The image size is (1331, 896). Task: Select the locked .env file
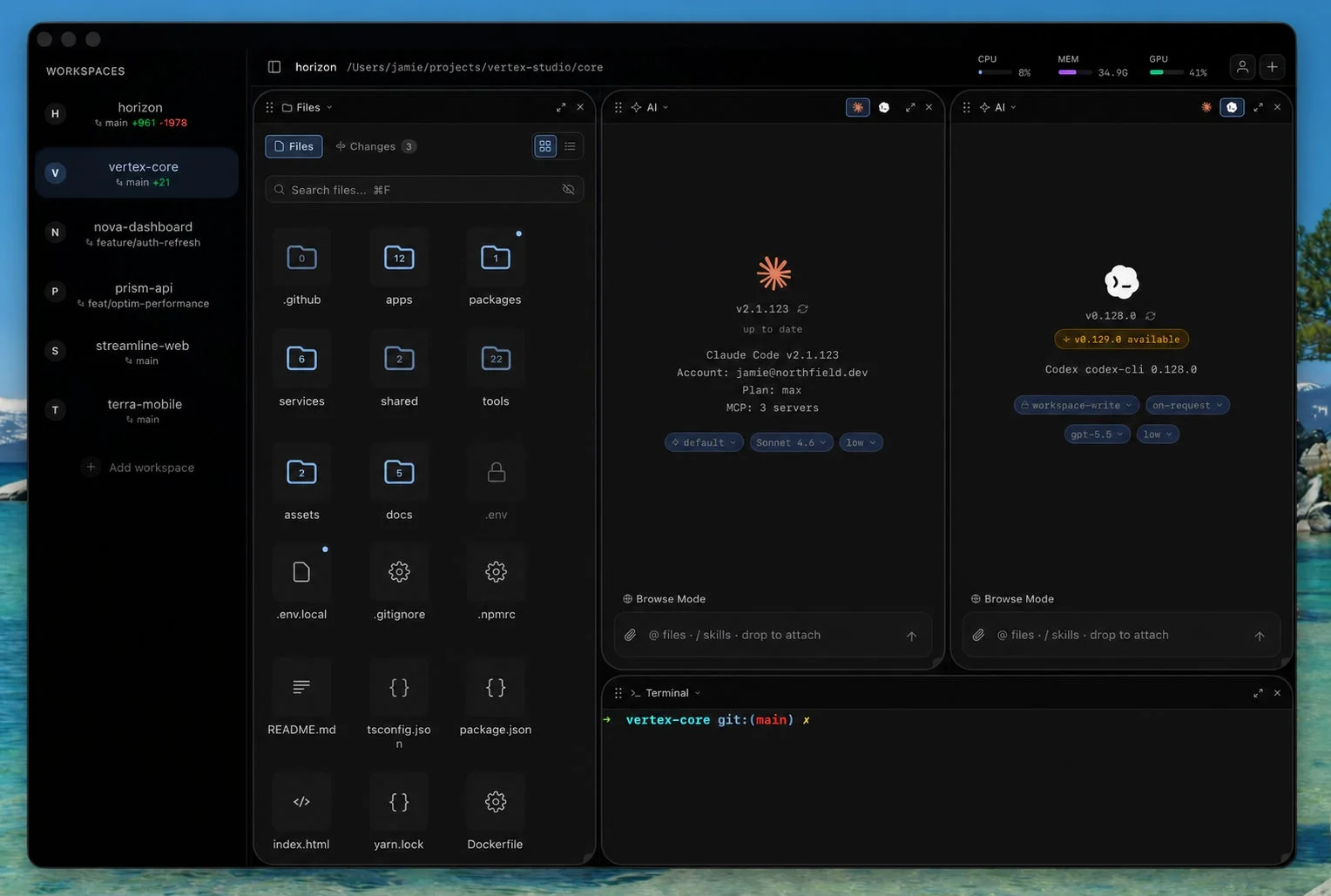click(x=496, y=483)
